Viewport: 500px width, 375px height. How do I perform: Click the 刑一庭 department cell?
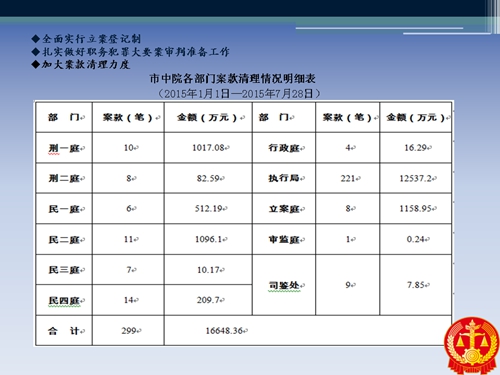64,148
